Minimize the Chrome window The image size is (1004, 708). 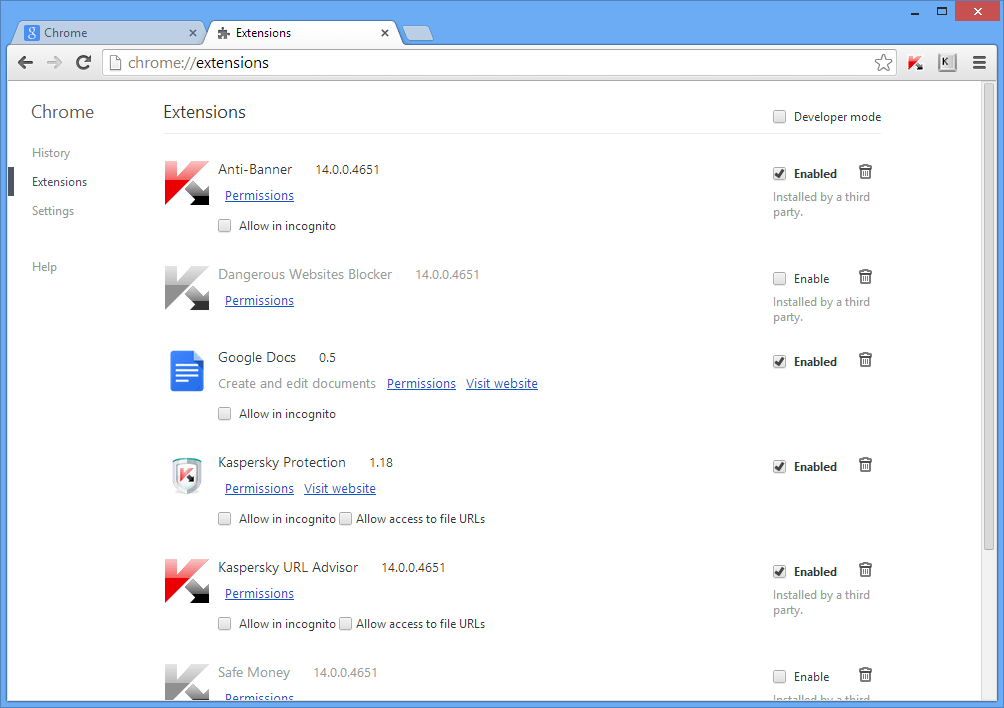pos(915,12)
